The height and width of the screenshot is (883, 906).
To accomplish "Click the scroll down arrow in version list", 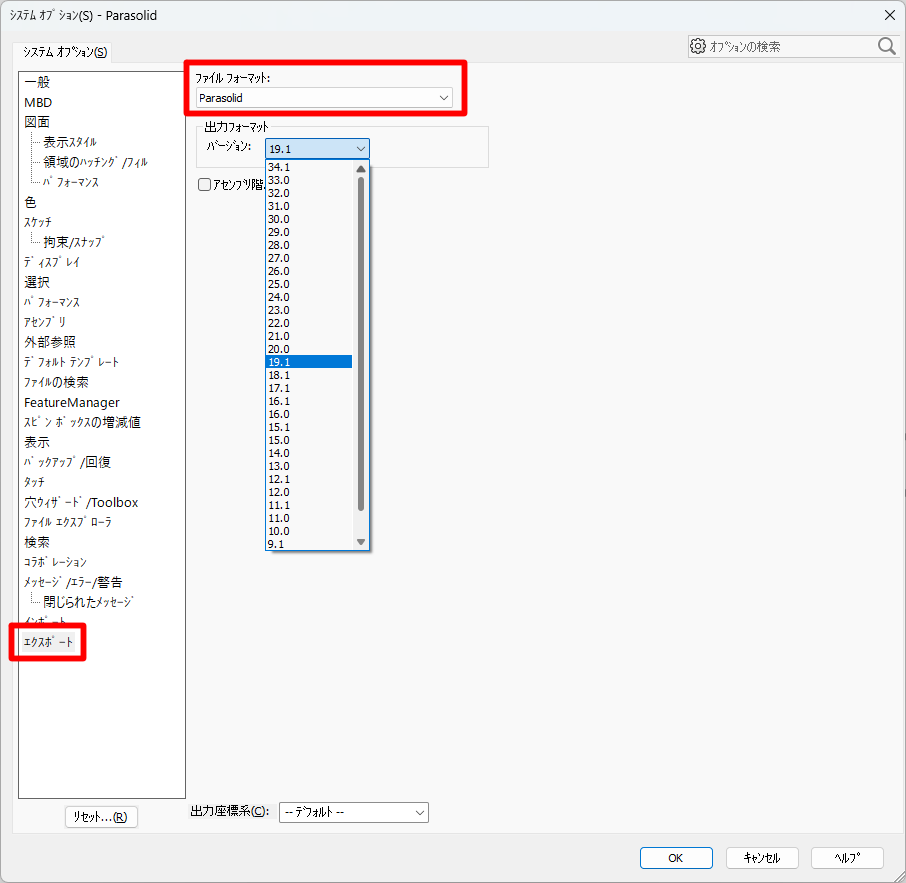I will click(x=361, y=542).
